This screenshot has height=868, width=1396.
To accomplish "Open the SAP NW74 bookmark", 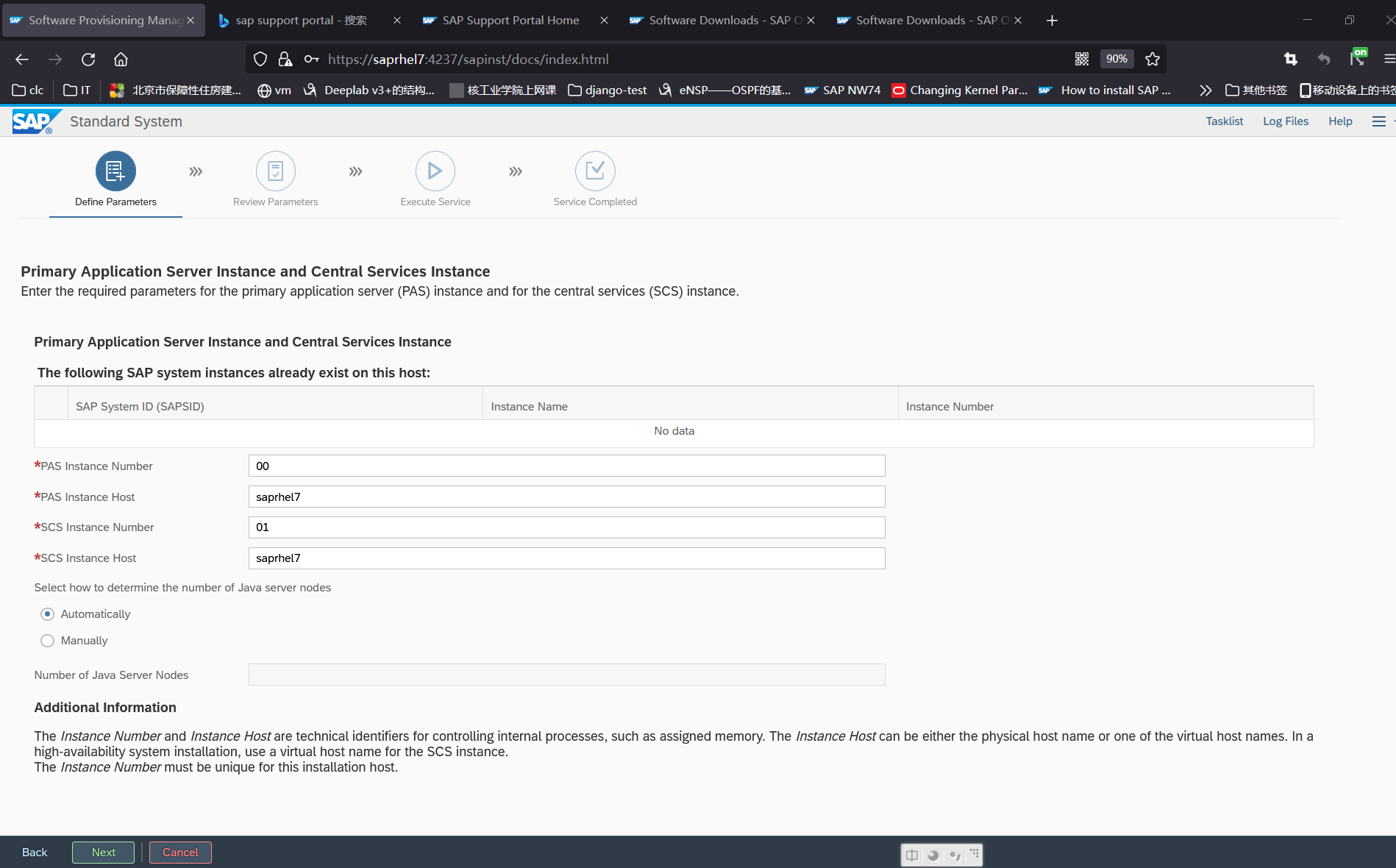I will [842, 90].
